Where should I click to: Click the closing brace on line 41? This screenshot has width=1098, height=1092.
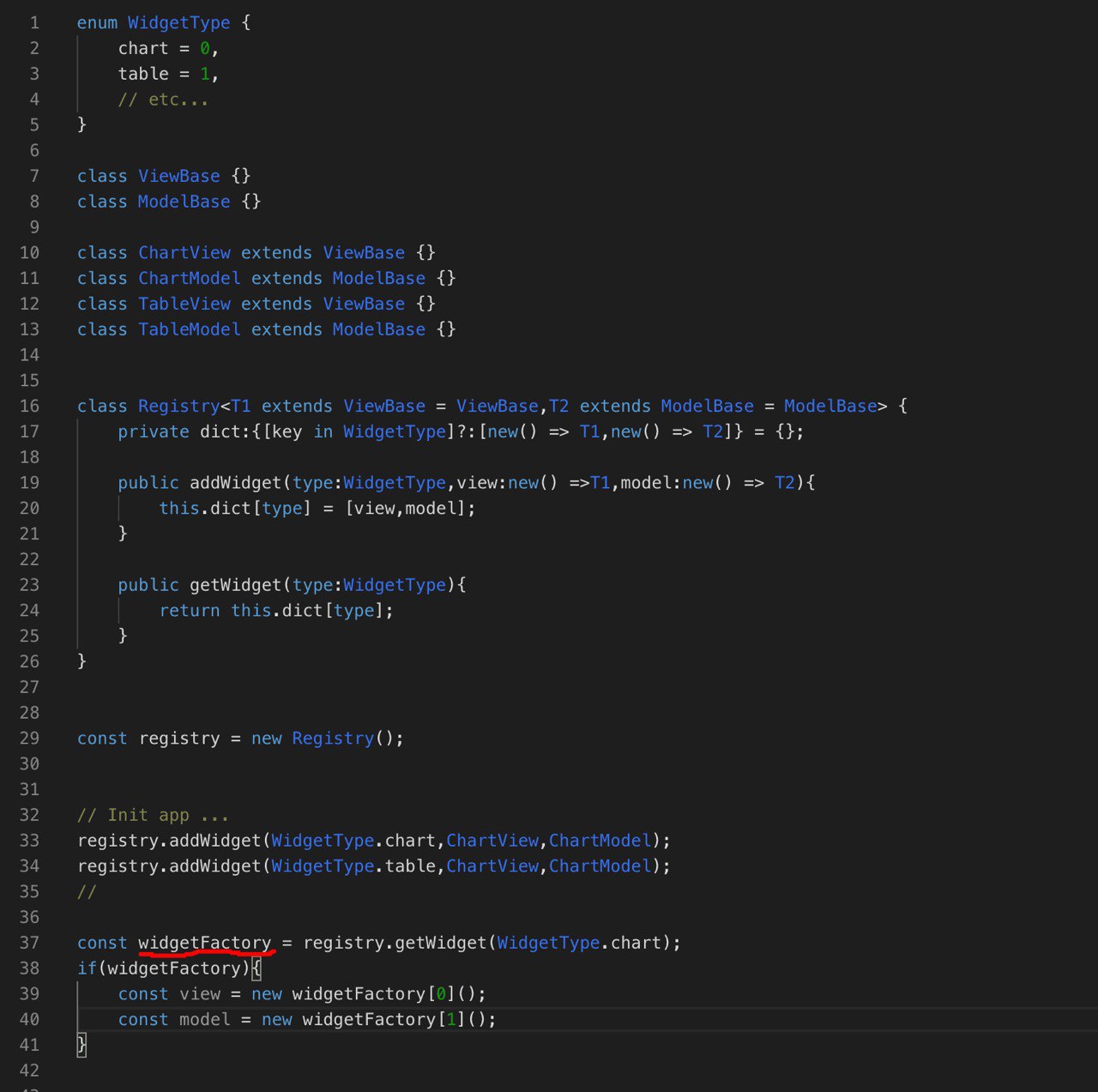click(81, 1045)
